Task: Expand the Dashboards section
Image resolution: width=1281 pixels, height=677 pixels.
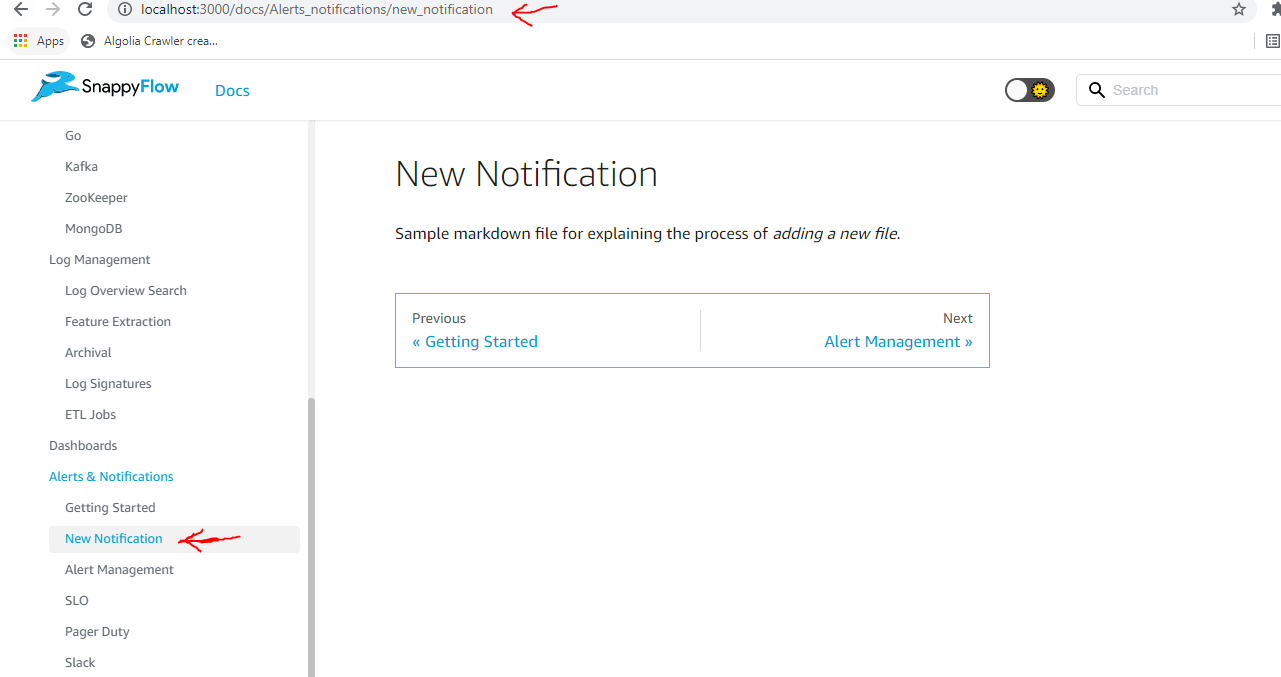Action: click(x=83, y=445)
